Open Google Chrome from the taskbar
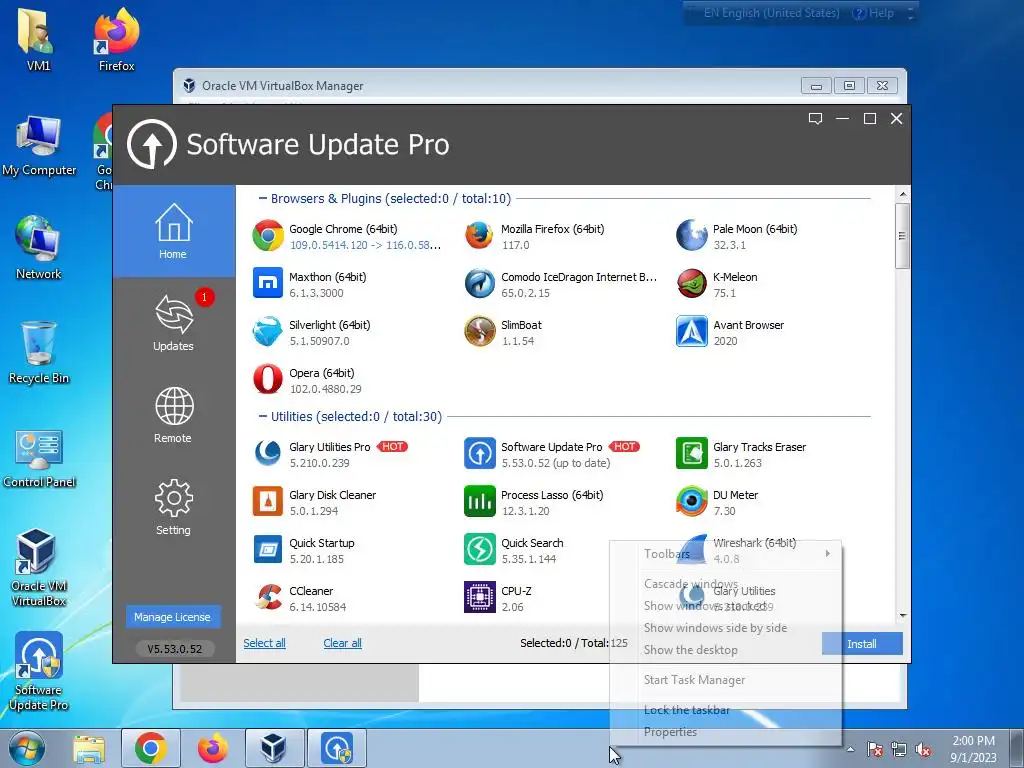 (151, 748)
